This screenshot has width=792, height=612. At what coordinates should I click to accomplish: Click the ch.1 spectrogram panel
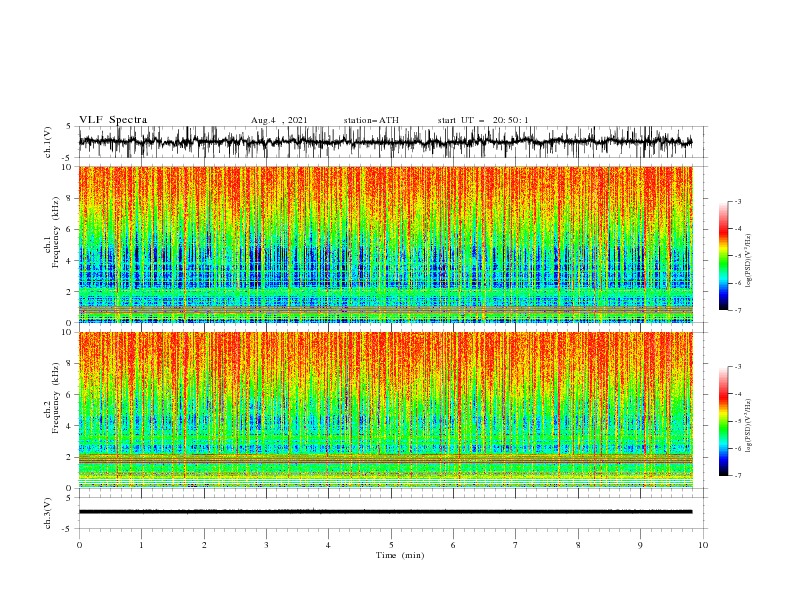[x=386, y=244]
